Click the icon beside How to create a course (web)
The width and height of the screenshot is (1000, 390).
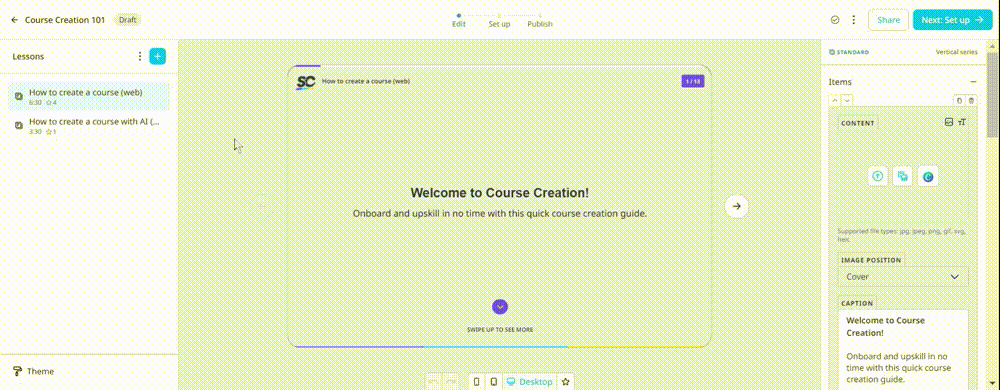18,96
